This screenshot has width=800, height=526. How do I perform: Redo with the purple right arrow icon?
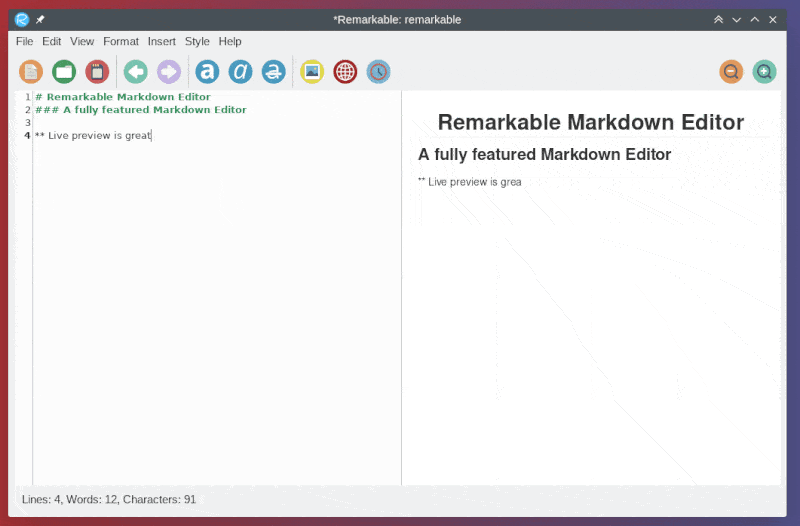(168, 71)
